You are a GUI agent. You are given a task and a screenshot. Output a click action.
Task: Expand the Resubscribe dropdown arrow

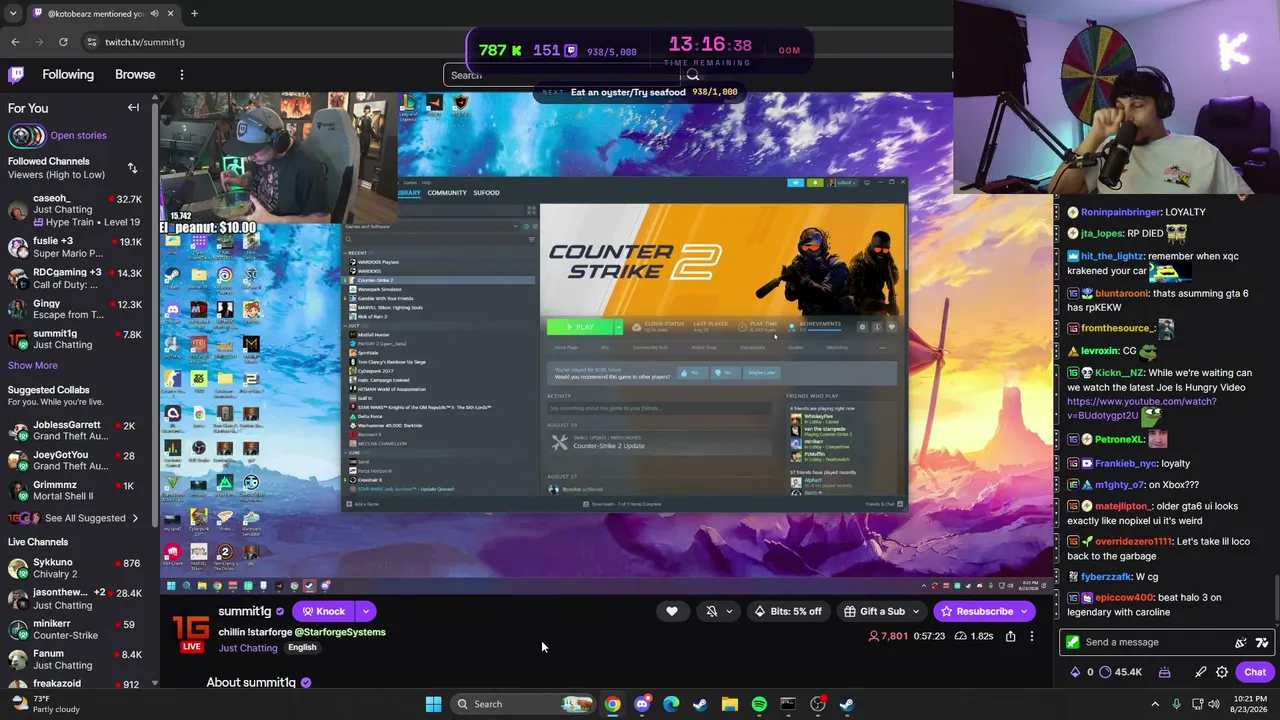tap(1024, 611)
